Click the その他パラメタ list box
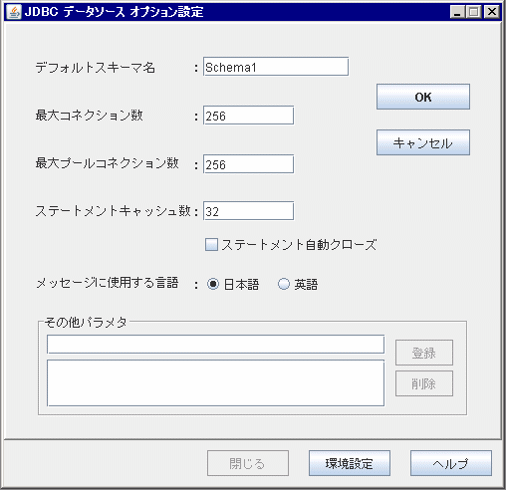 (216, 383)
